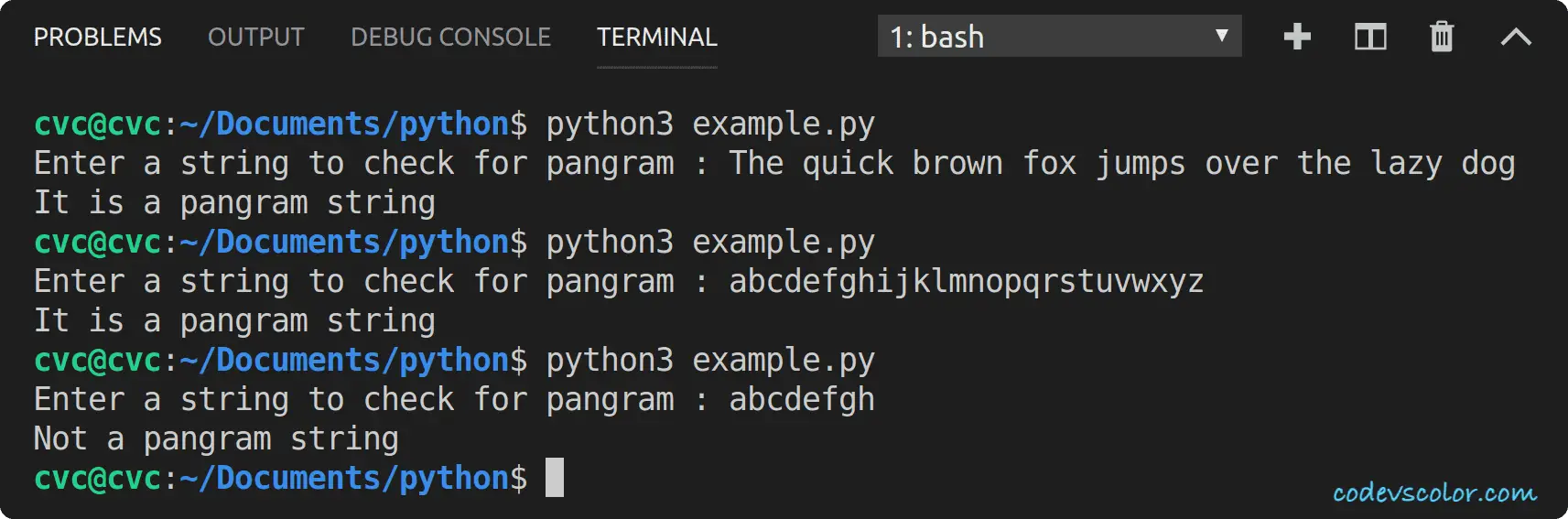Click the abcdefghijklmnopqrstuvwxyz input text

click(x=967, y=282)
